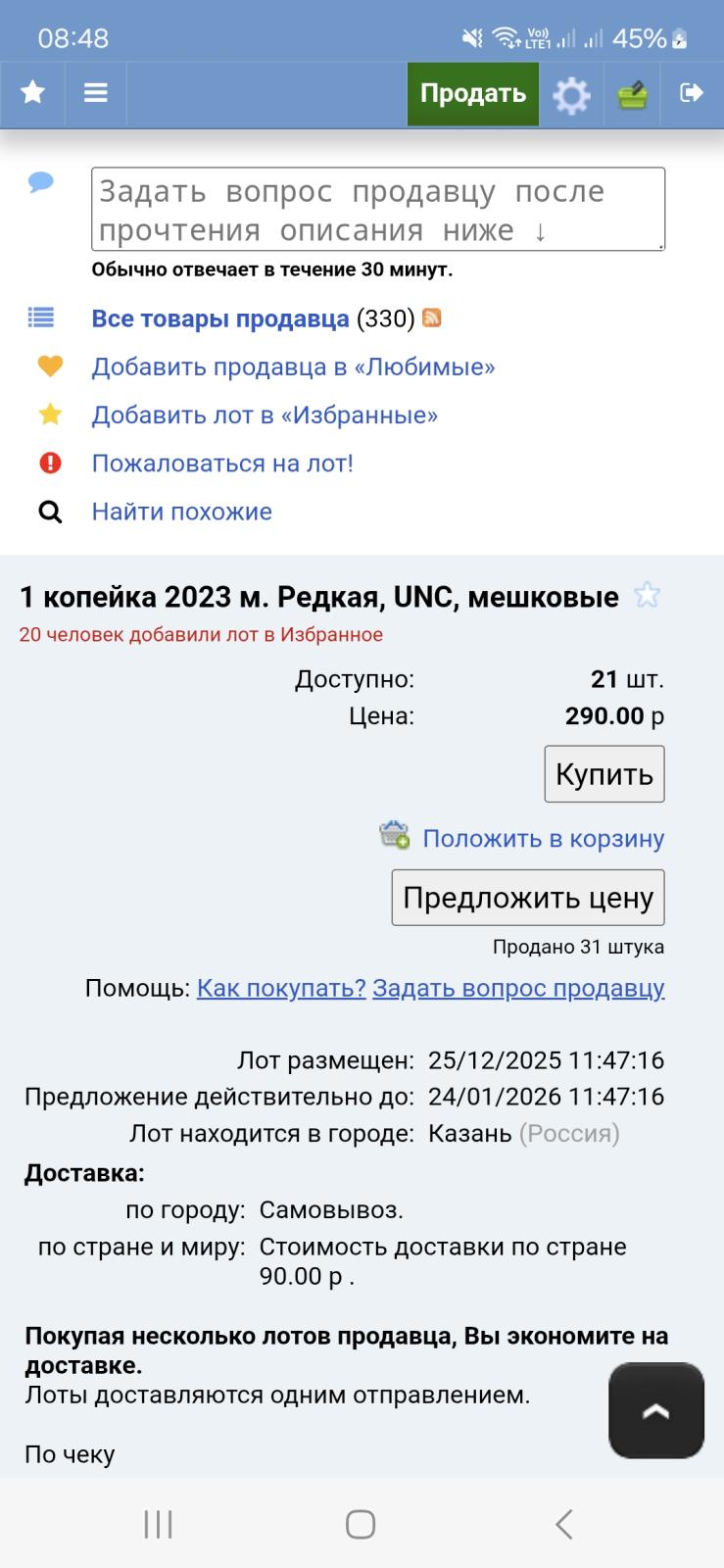Add seller to «Любимые»
Image resolution: width=724 pixels, height=1568 pixels.
pos(293,367)
